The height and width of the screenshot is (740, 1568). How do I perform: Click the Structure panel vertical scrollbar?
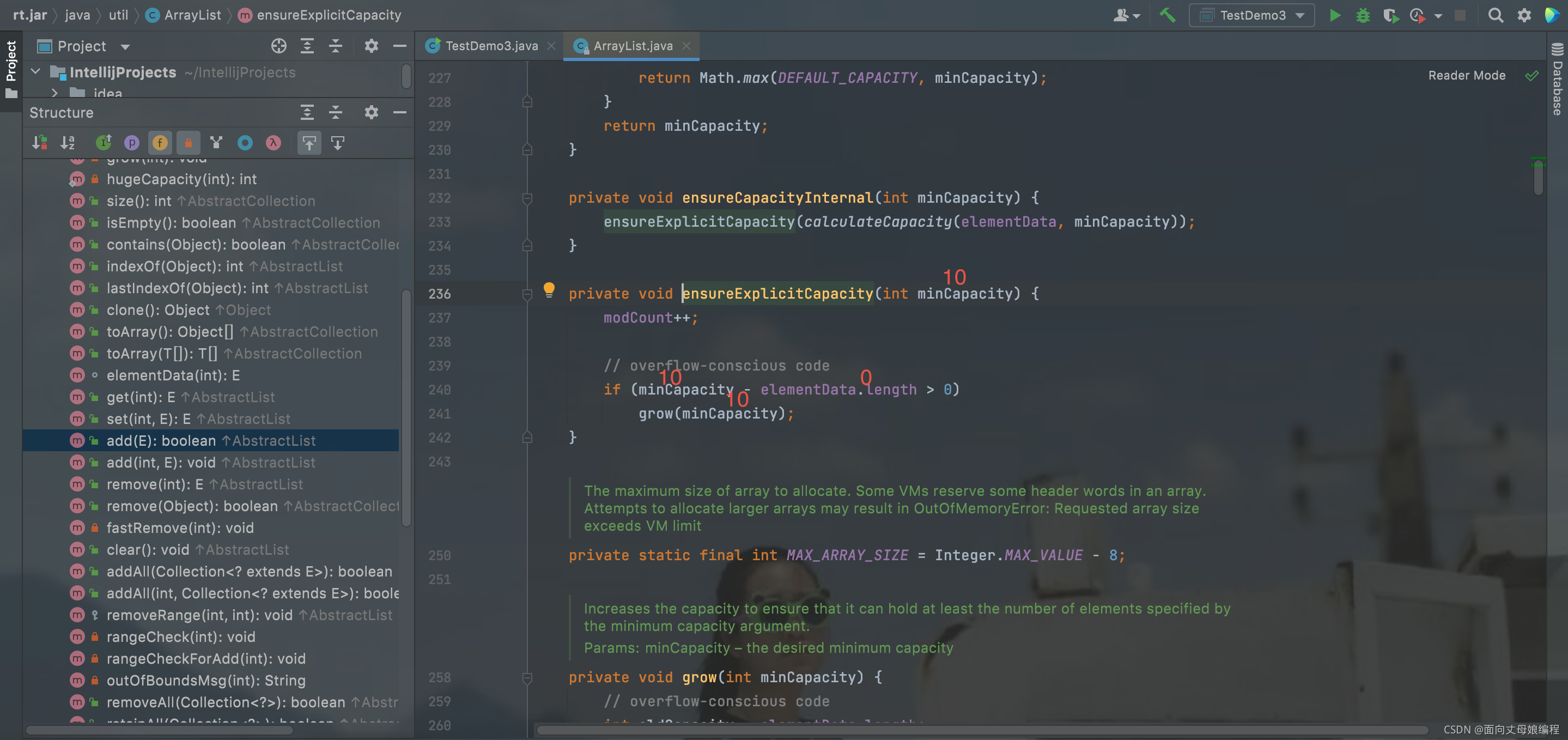coord(406,408)
